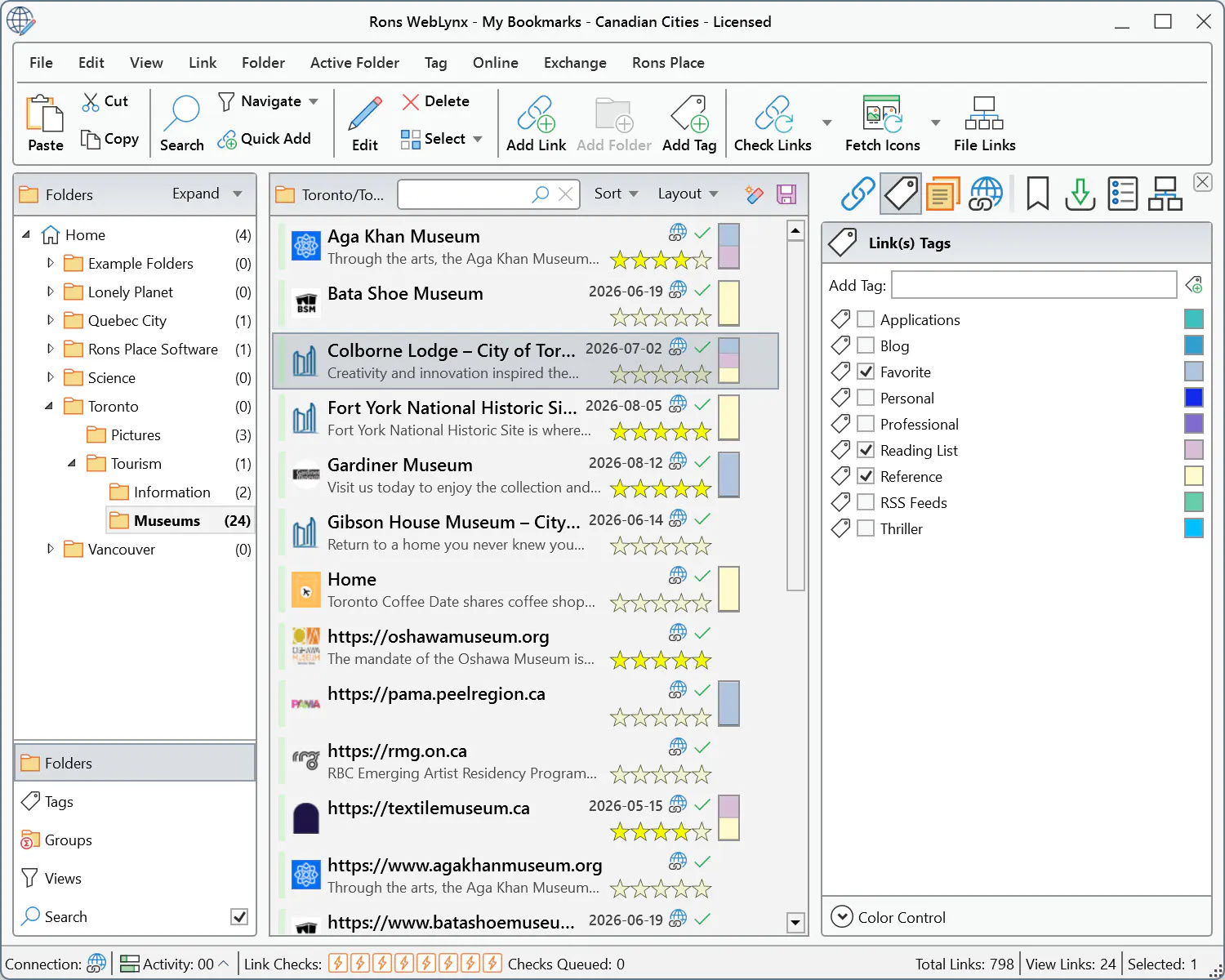Click the Add Link toolbar icon
This screenshot has height=980, width=1225.
point(536,114)
